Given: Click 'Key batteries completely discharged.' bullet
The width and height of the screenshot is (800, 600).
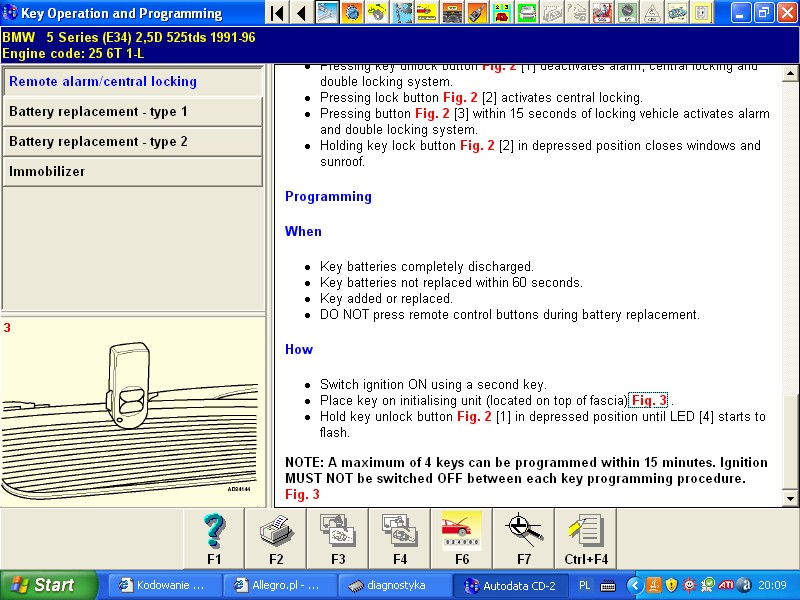Looking at the screenshot, I should click(x=427, y=266).
